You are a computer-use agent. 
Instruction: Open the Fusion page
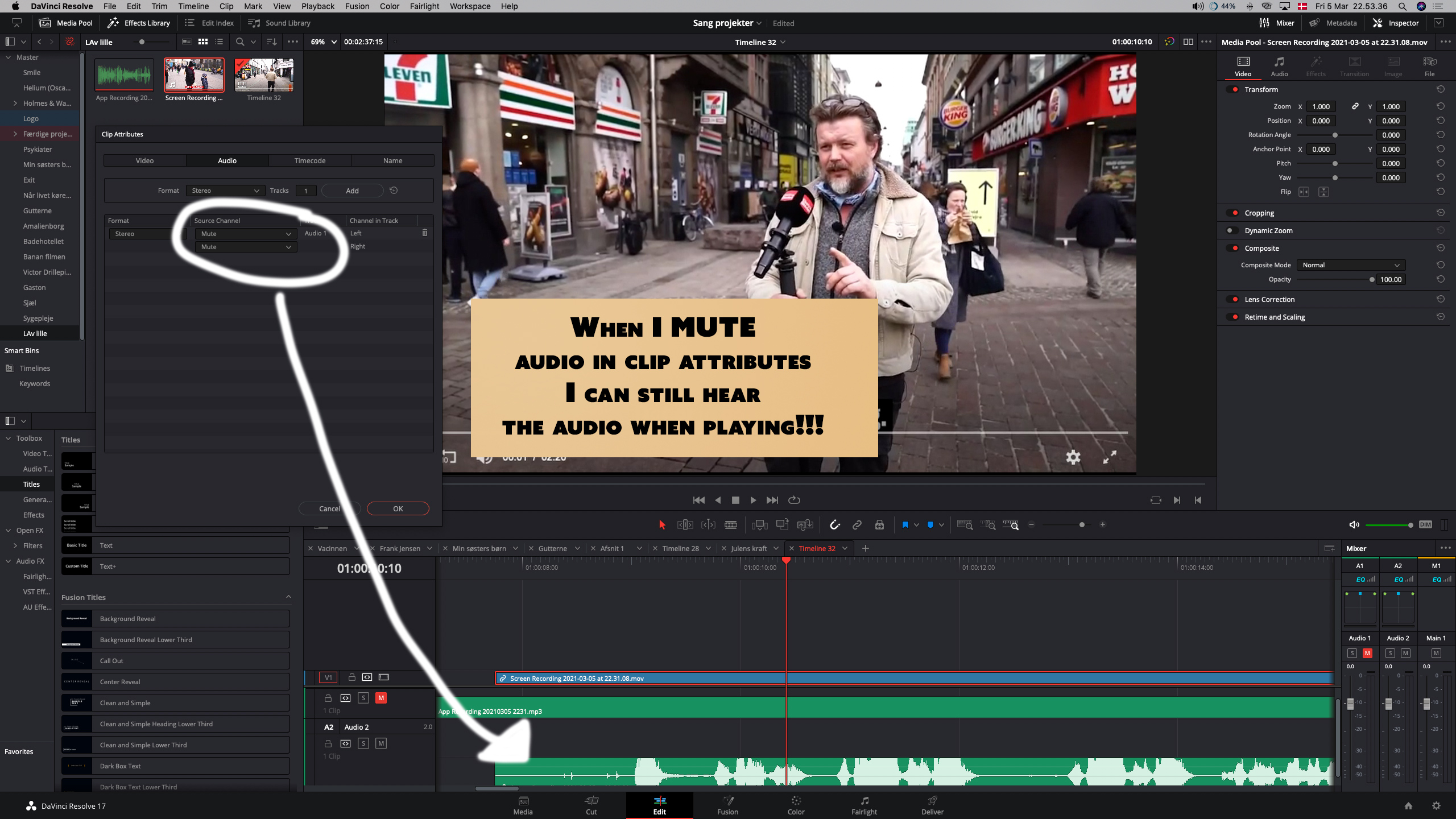tap(727, 805)
